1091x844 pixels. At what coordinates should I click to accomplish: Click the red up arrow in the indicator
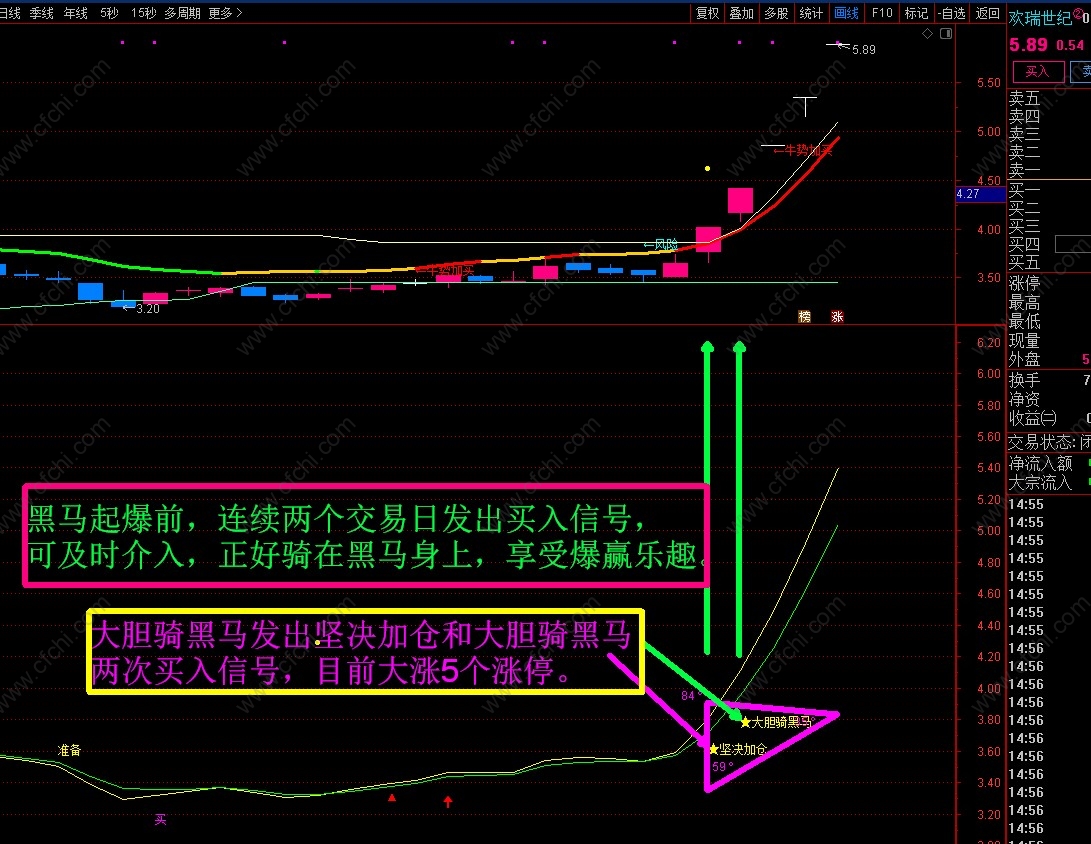(447, 802)
